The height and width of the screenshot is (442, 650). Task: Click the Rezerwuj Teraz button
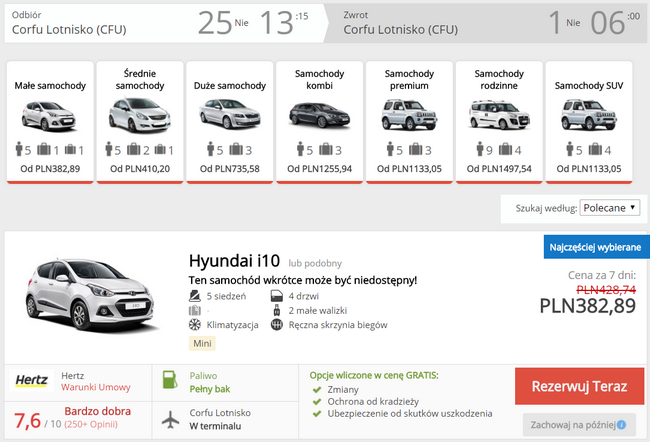[x=580, y=386]
